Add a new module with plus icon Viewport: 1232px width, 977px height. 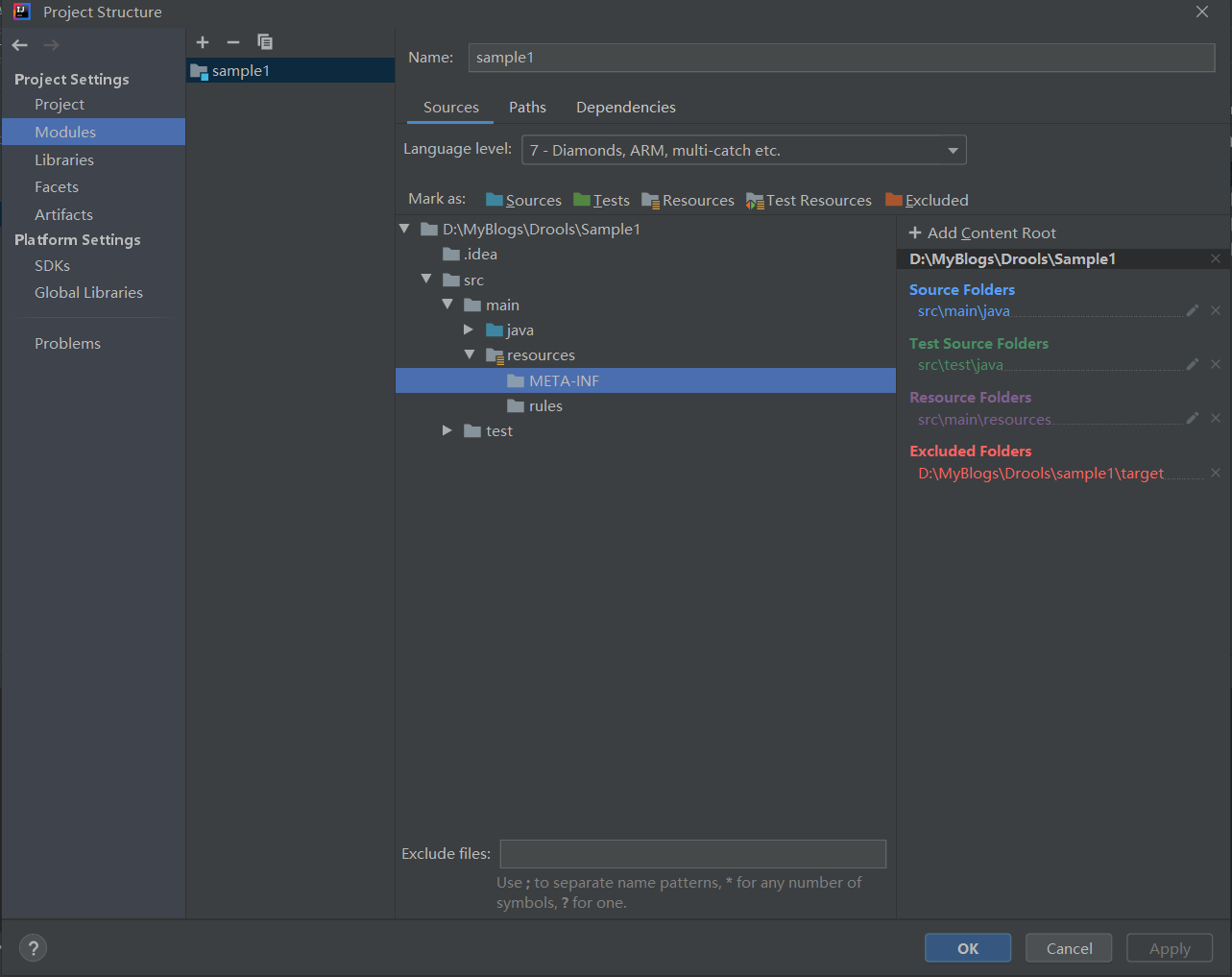(x=203, y=42)
